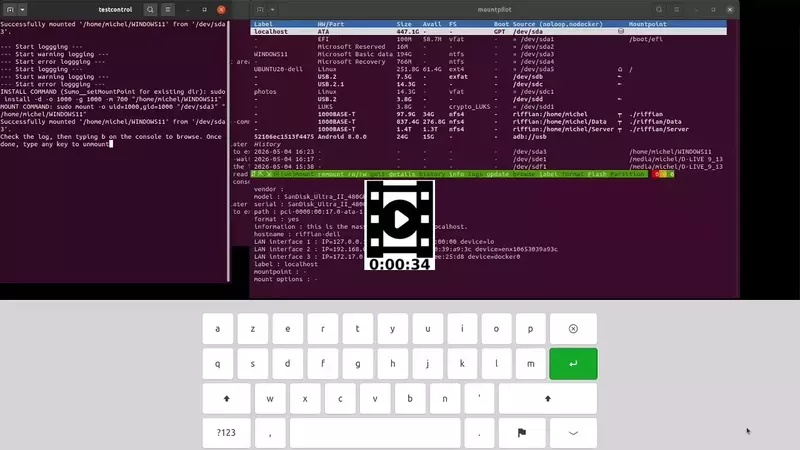Toggle left shift key on keyboard
Viewport: 800px width, 450px height.
pyautogui.click(x=227, y=398)
